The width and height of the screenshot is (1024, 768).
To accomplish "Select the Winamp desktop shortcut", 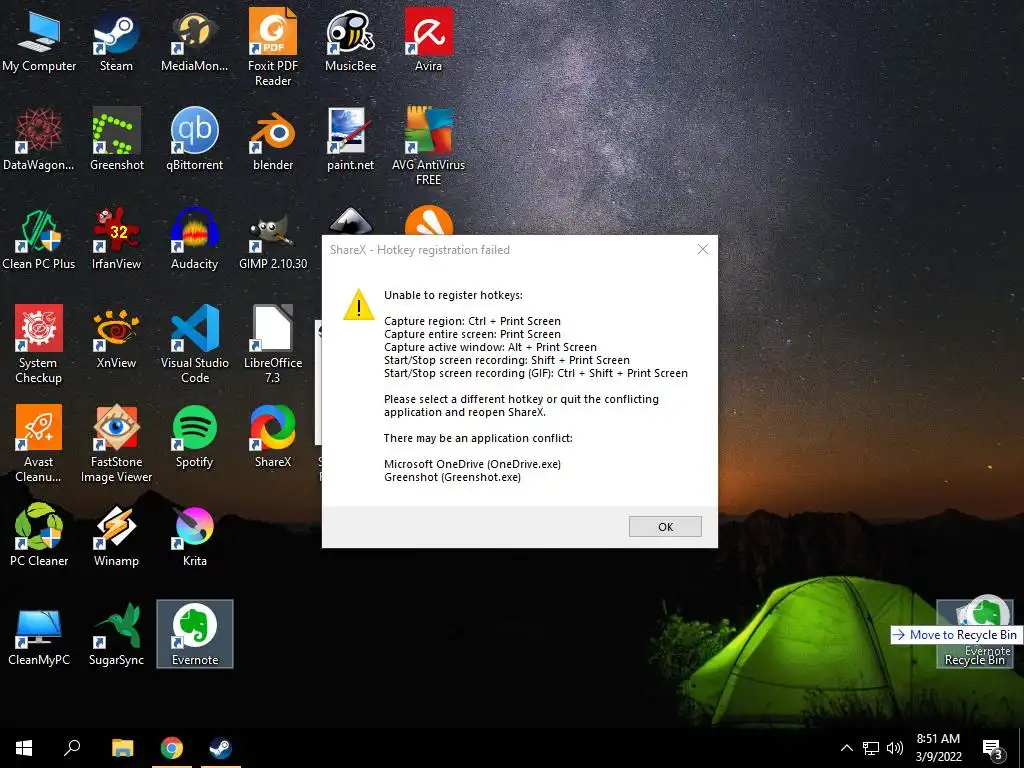I will [116, 536].
